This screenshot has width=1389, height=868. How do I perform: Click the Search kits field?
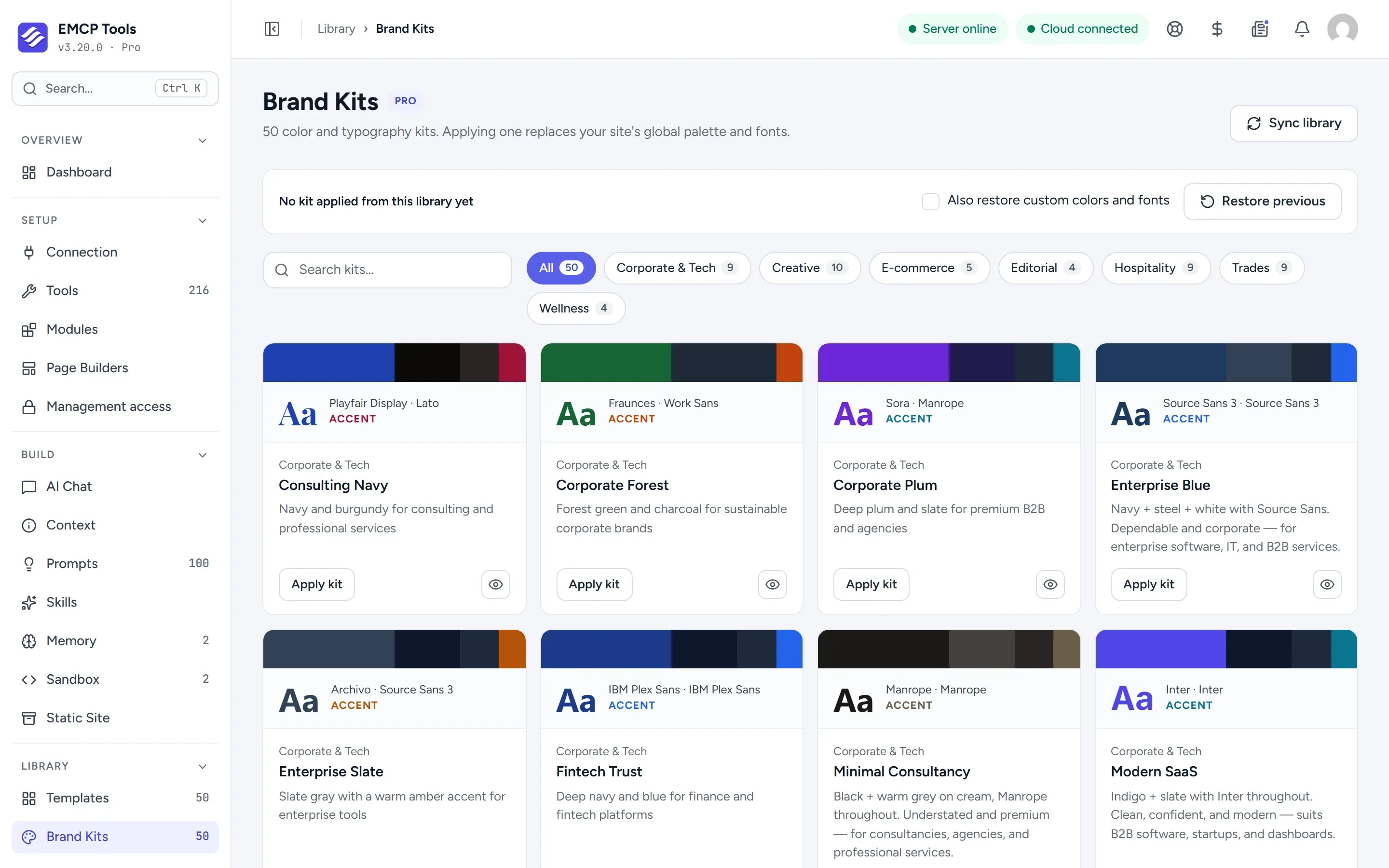[x=387, y=270]
